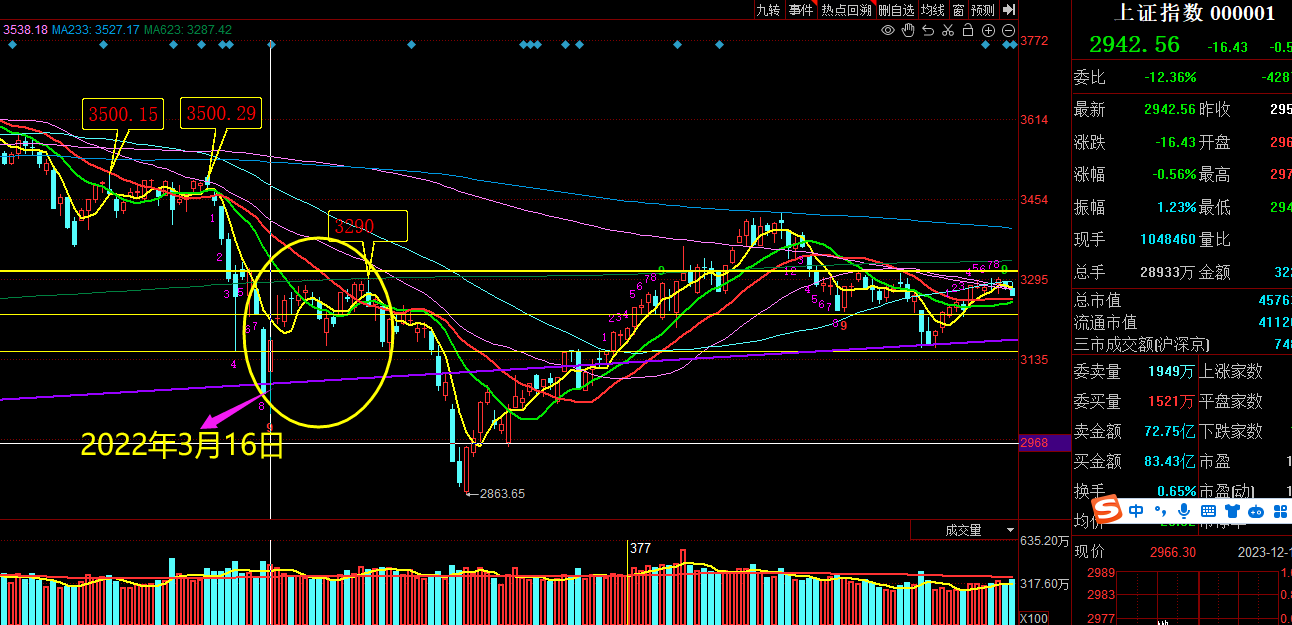1292x625 pixels.
Task: Click the current price 2942.56
Action: pos(1134,45)
